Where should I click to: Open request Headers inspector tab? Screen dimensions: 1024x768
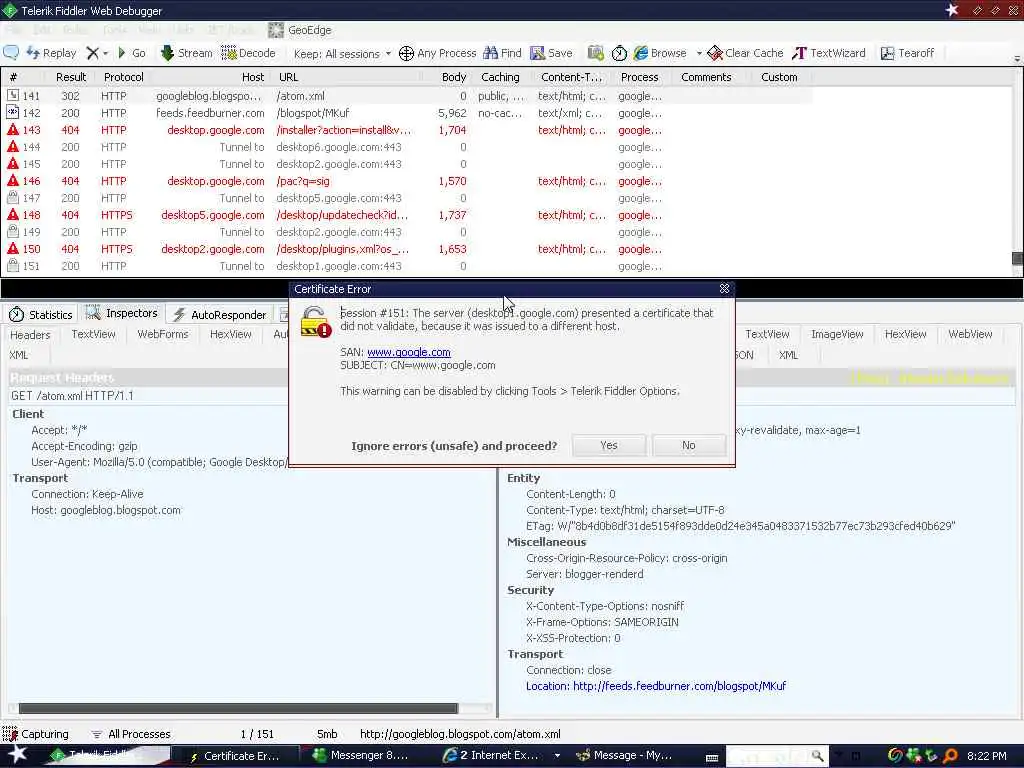(30, 334)
